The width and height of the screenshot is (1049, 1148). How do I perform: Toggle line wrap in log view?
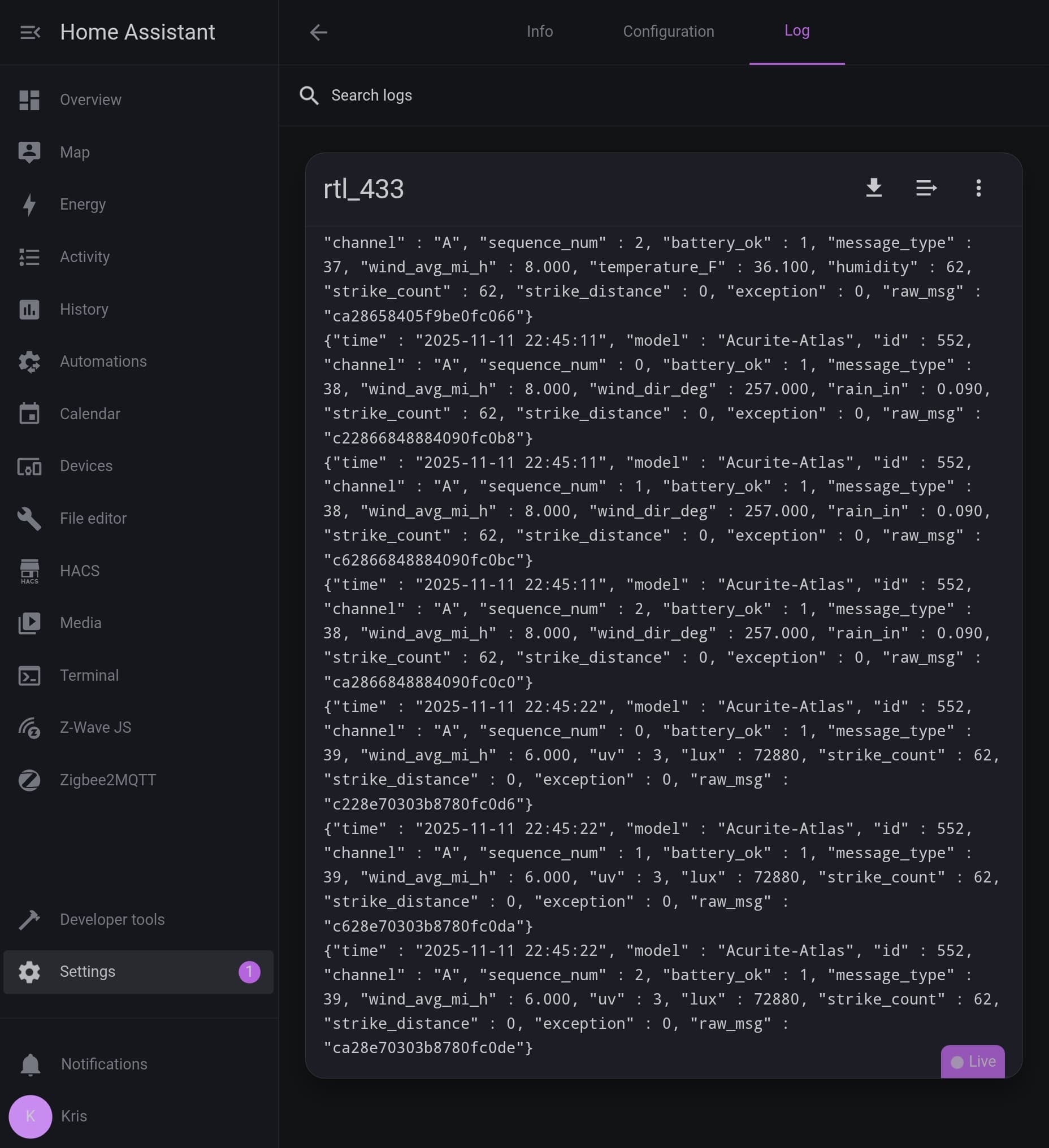point(926,188)
